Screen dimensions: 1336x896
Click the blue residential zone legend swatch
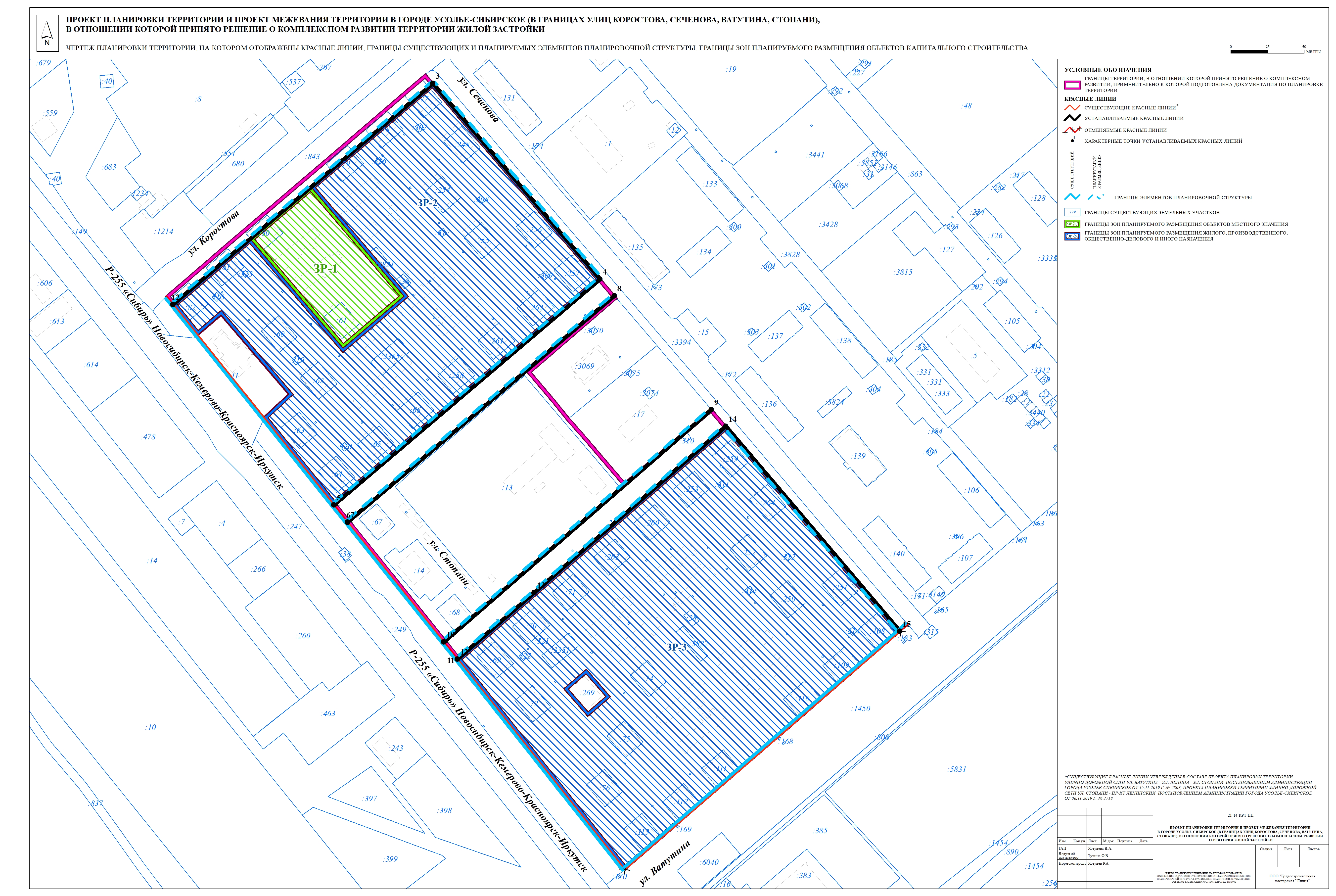1072,236
